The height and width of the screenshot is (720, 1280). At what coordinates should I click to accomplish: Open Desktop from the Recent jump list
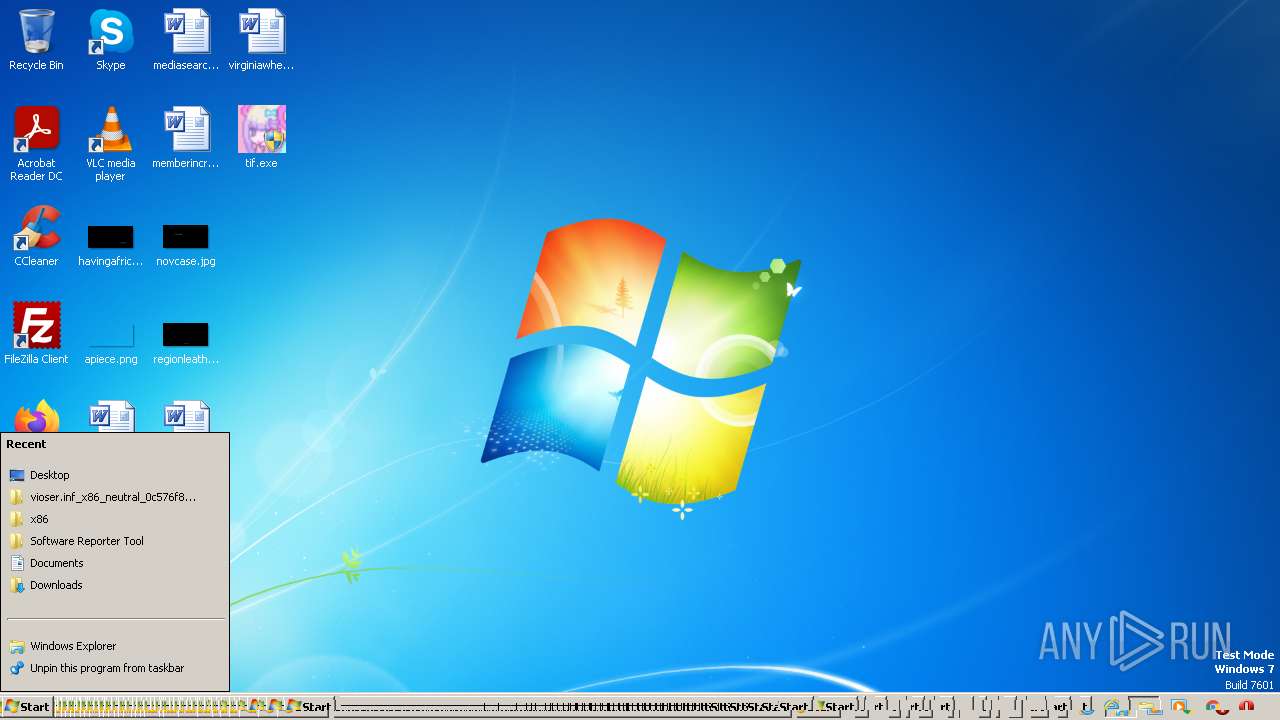click(115, 475)
